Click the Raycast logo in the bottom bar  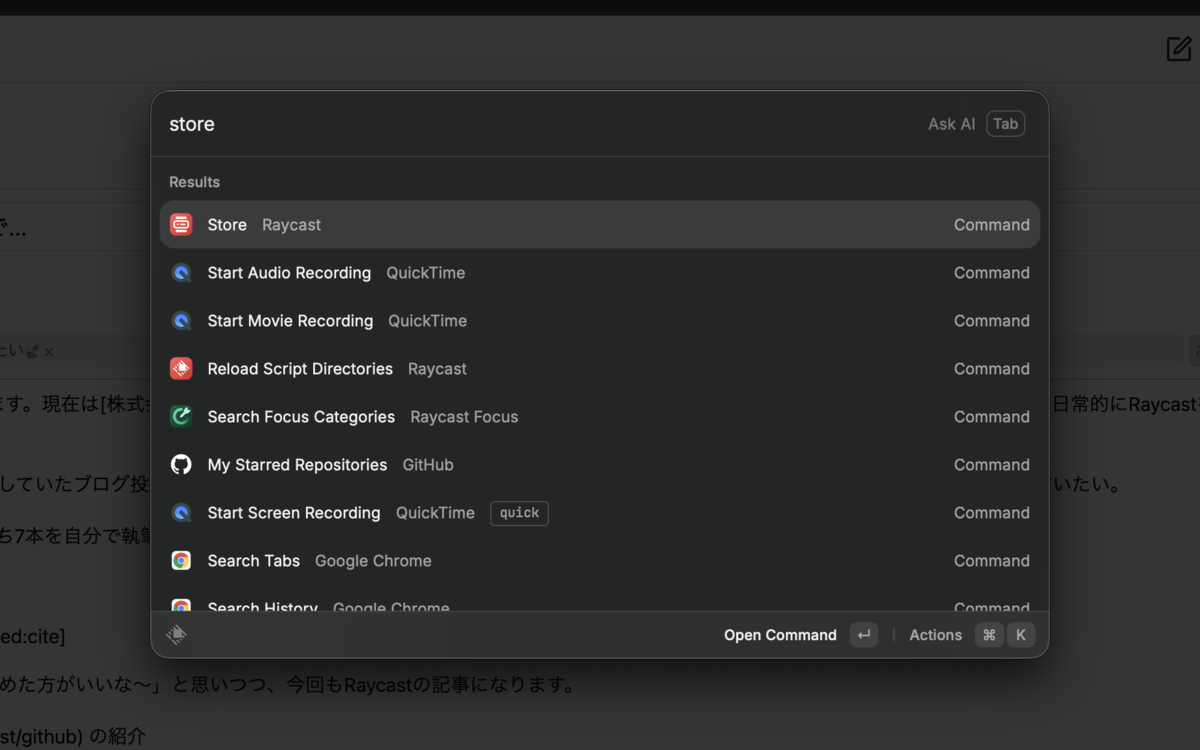coord(177,635)
